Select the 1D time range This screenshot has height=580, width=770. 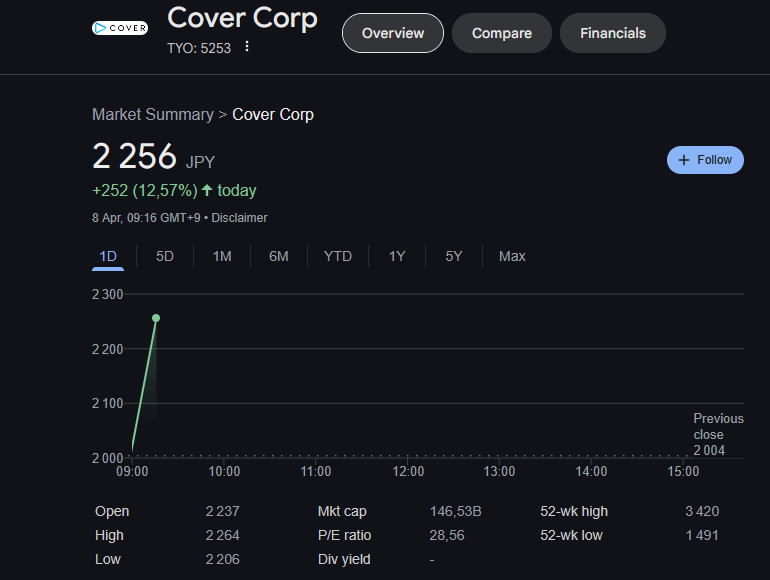(108, 256)
